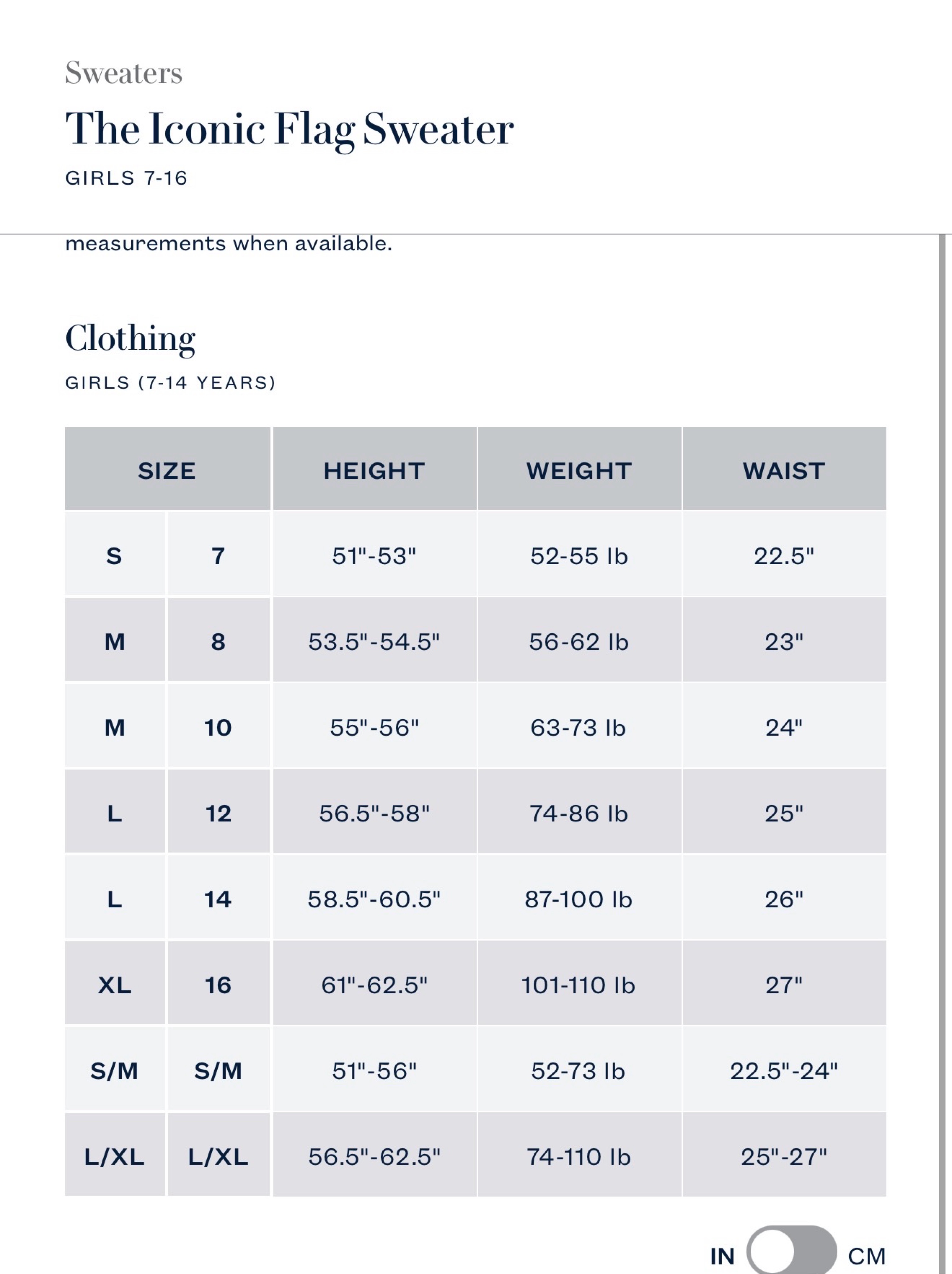Click the Sweaters category label
The height and width of the screenshot is (1274, 952).
(x=124, y=73)
